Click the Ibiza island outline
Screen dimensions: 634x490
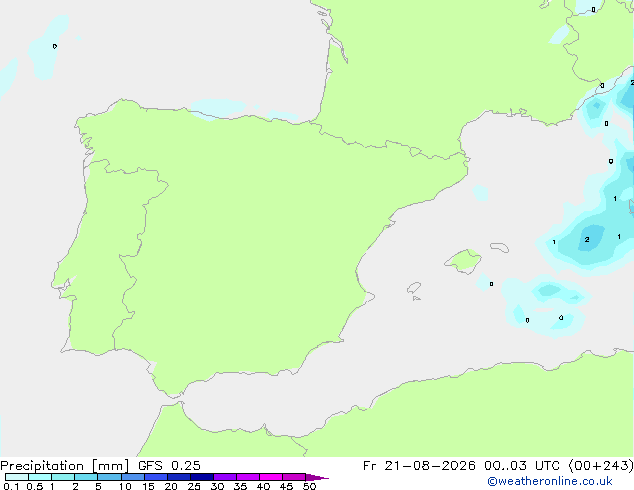pyautogui.click(x=414, y=288)
